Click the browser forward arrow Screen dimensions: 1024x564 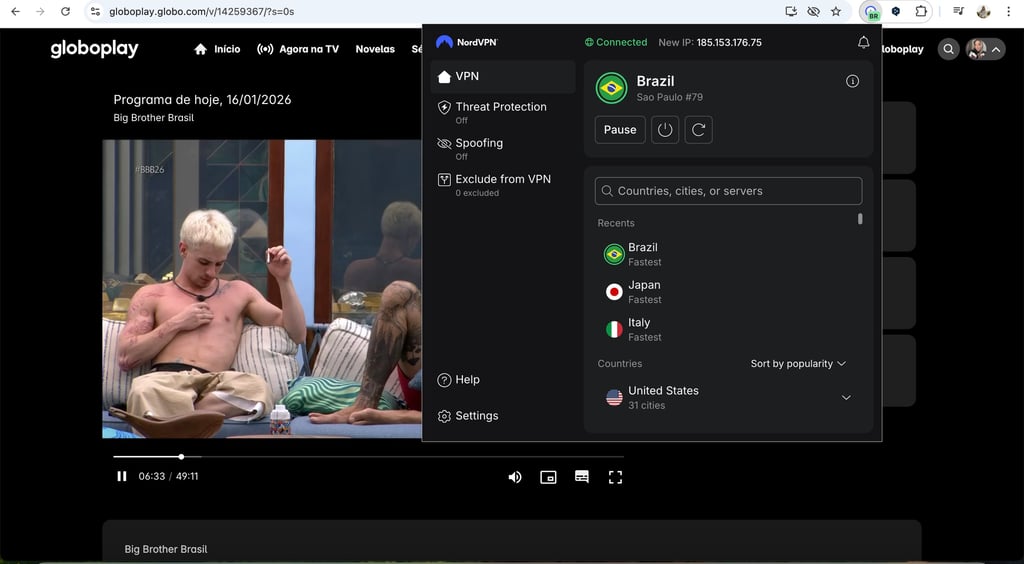pos(40,11)
